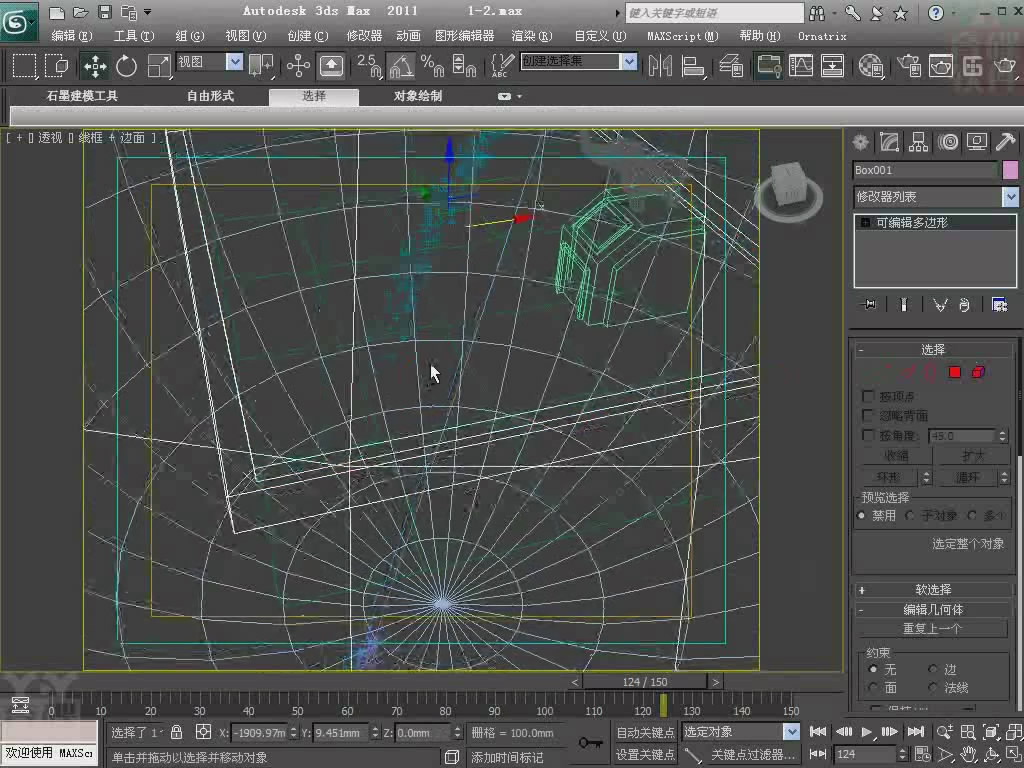Viewport: 1024px width, 768px height.
Task: Select the Scale tool
Action: [158, 66]
